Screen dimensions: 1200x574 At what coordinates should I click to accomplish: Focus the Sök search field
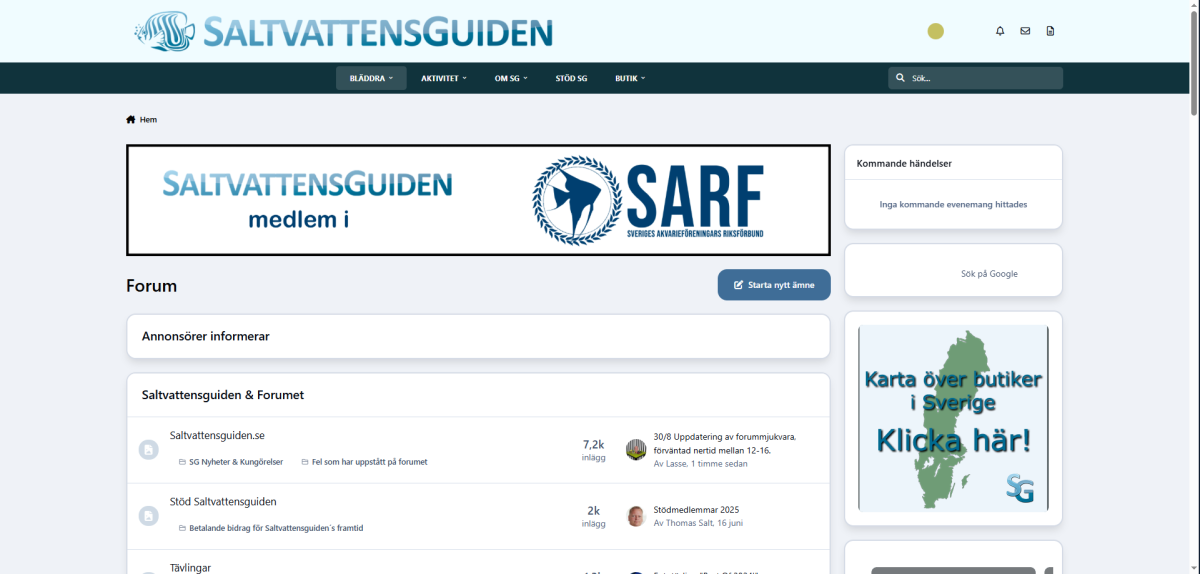[x=975, y=78]
